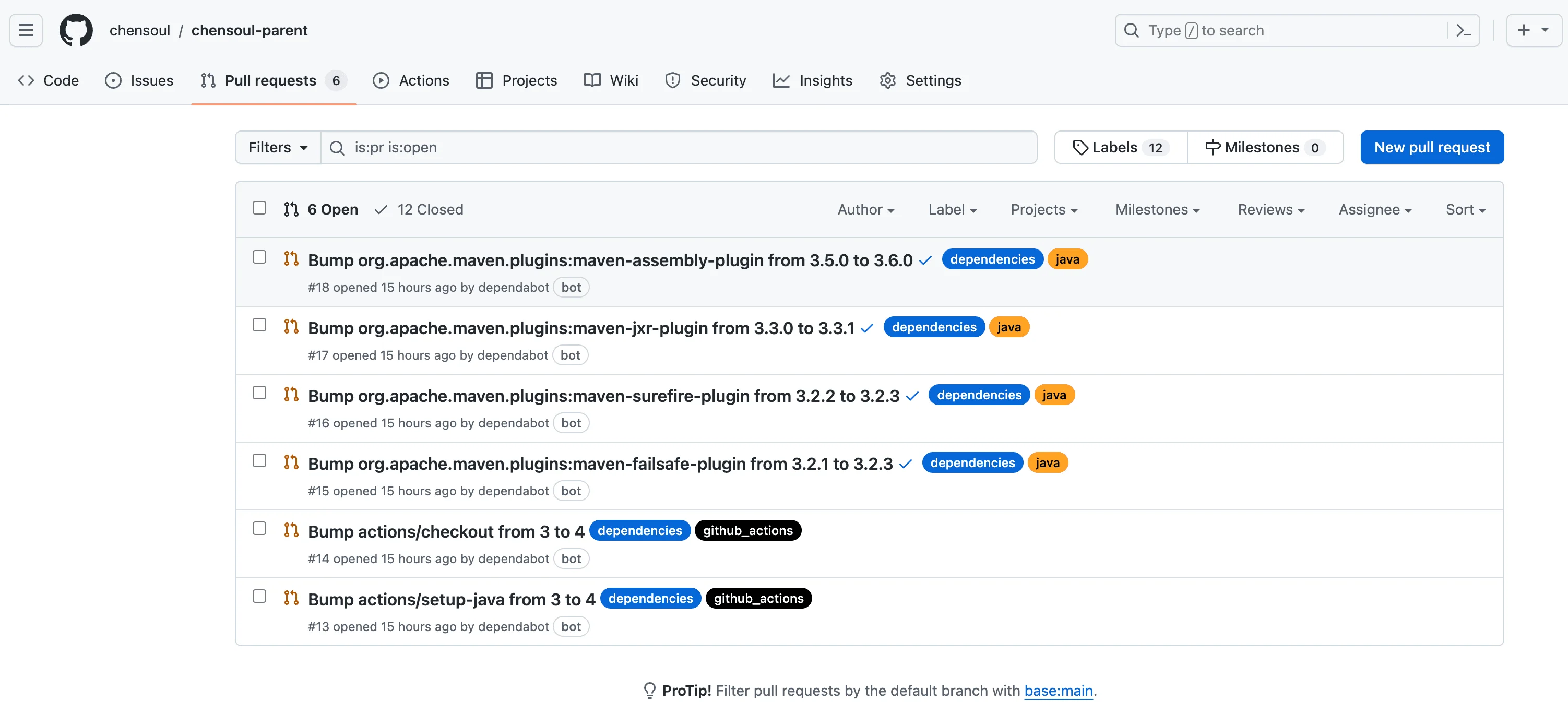Tick the select-all pull requests checkbox
1568x713 pixels.
[259, 208]
